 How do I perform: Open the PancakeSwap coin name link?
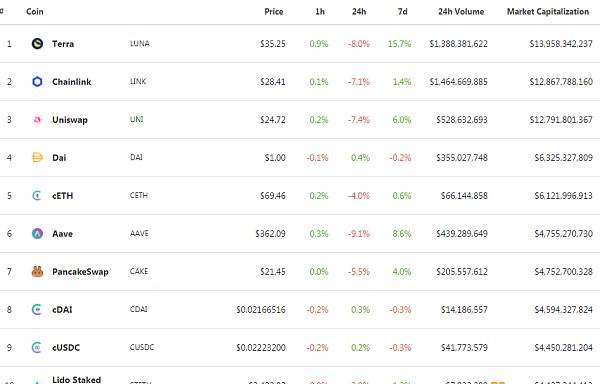[x=80, y=272]
